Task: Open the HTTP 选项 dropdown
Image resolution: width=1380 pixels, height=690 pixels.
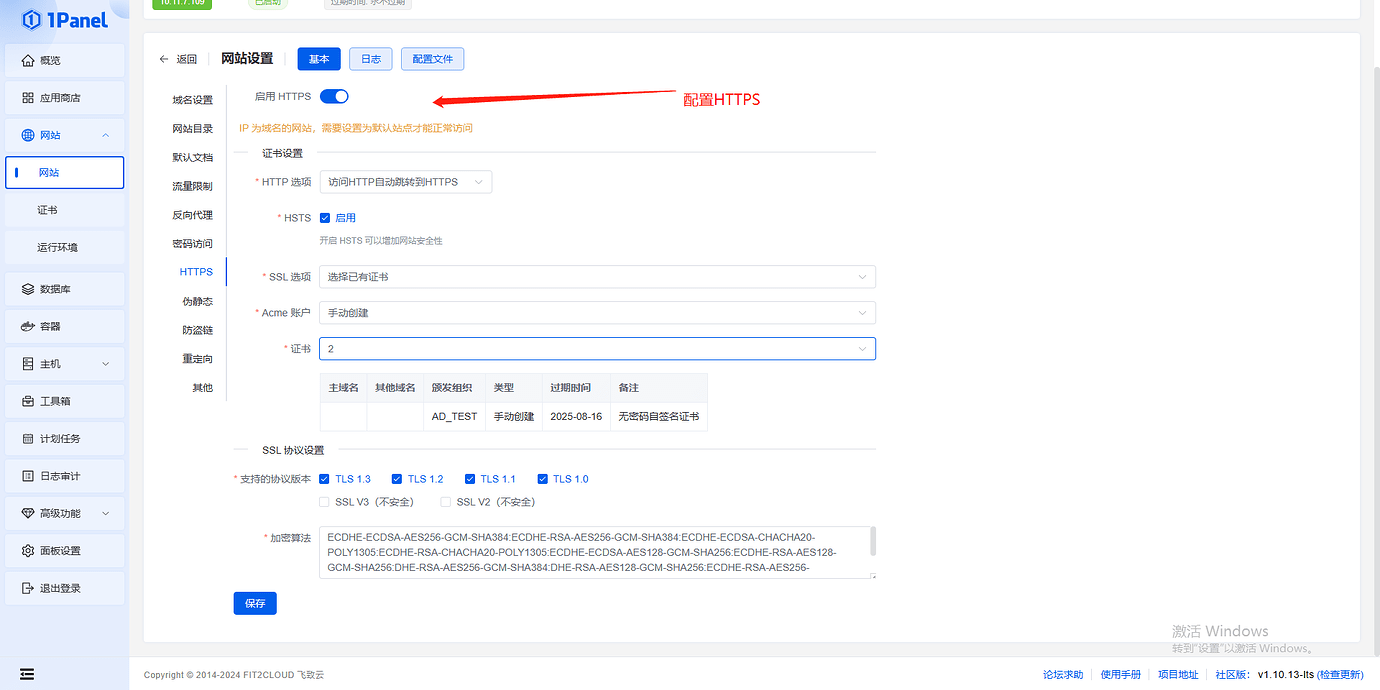Action: click(x=403, y=181)
